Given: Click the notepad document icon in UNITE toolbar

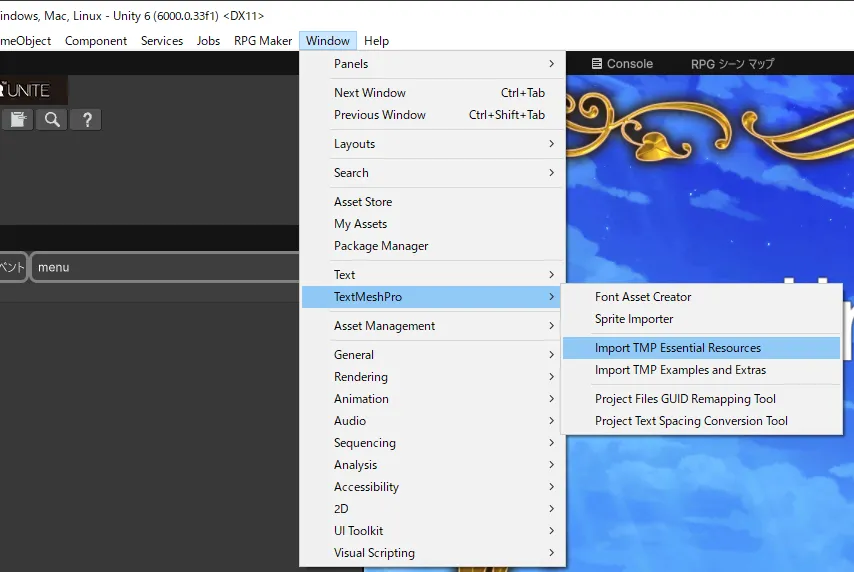Looking at the screenshot, I should (17, 120).
